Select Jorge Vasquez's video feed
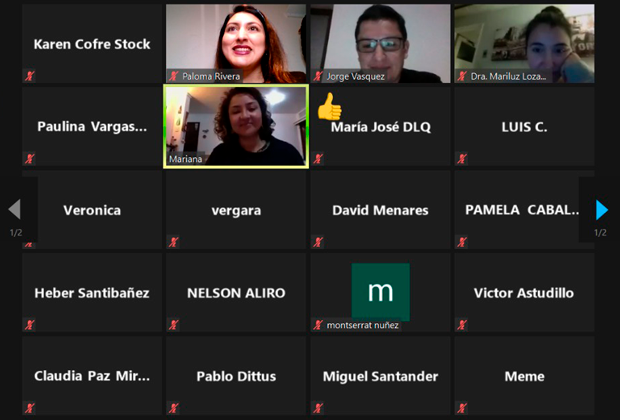Screen dimensions: 620x420 (380, 44)
